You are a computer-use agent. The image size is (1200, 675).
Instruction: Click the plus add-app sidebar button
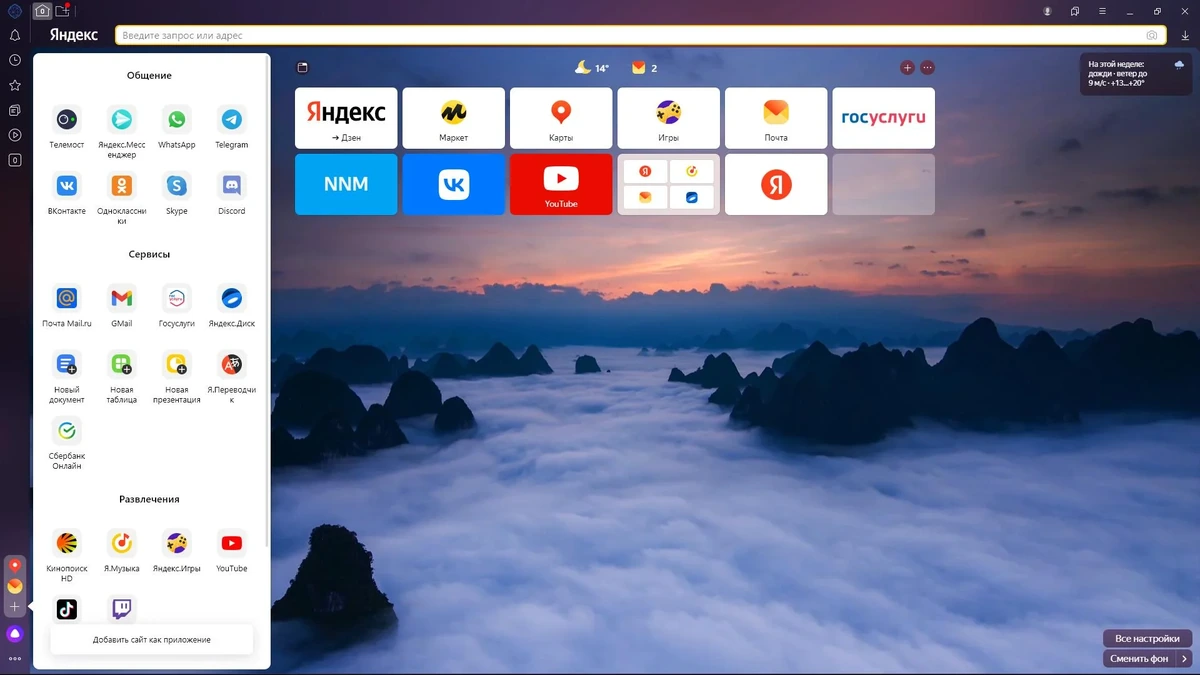click(15, 607)
